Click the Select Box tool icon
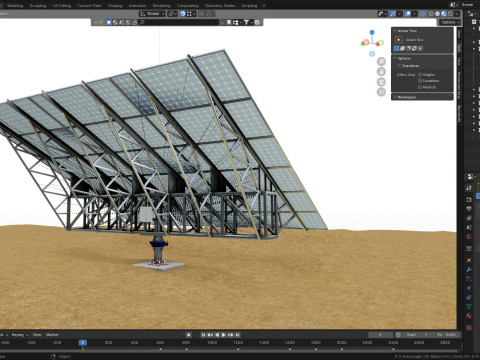 (x=399, y=40)
